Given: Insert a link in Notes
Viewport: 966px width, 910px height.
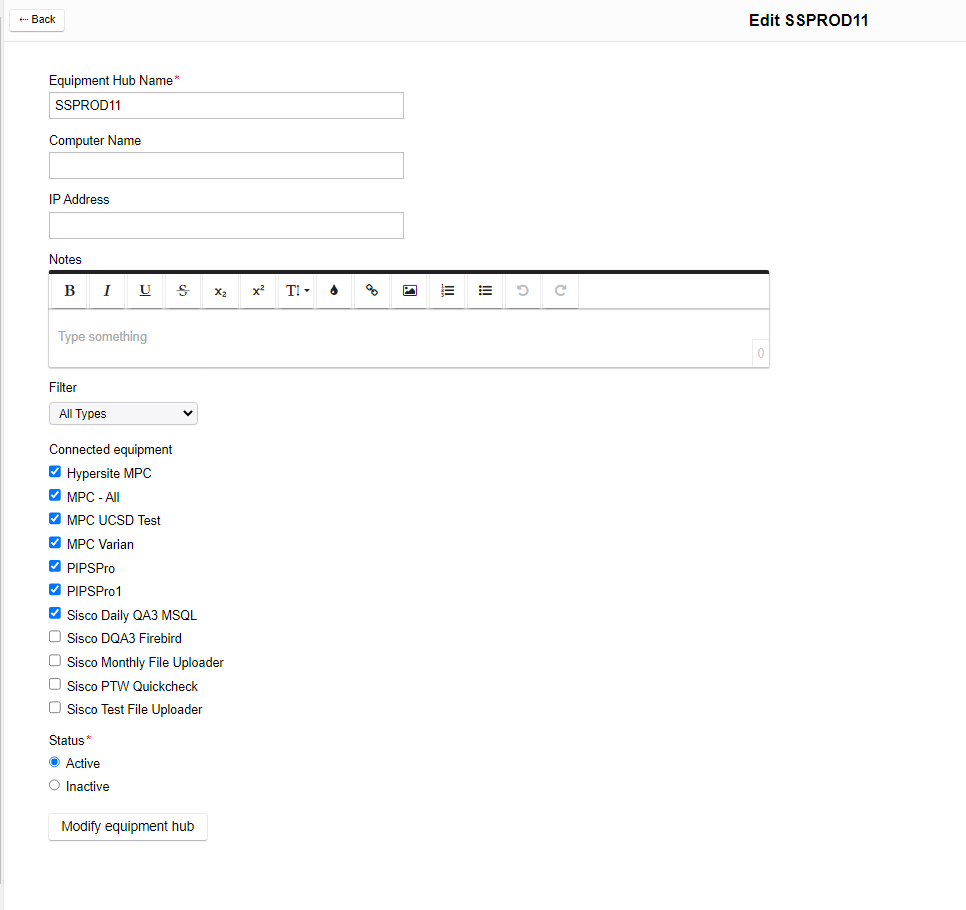Looking at the screenshot, I should click(x=372, y=291).
